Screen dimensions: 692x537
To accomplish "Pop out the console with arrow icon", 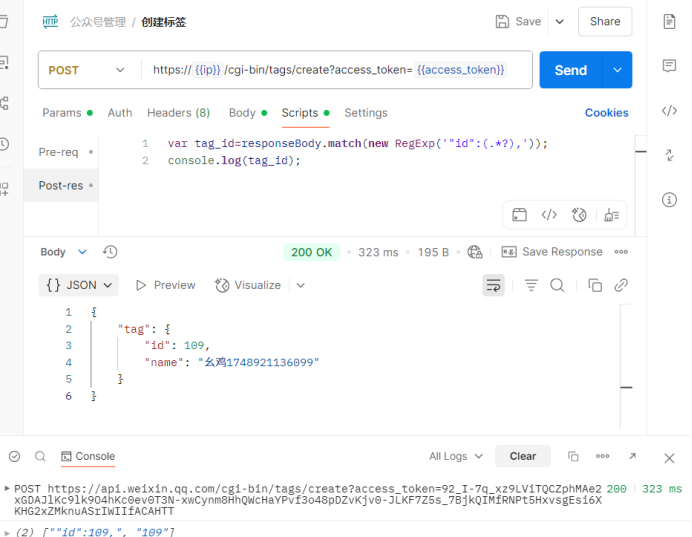I will click(x=632, y=456).
